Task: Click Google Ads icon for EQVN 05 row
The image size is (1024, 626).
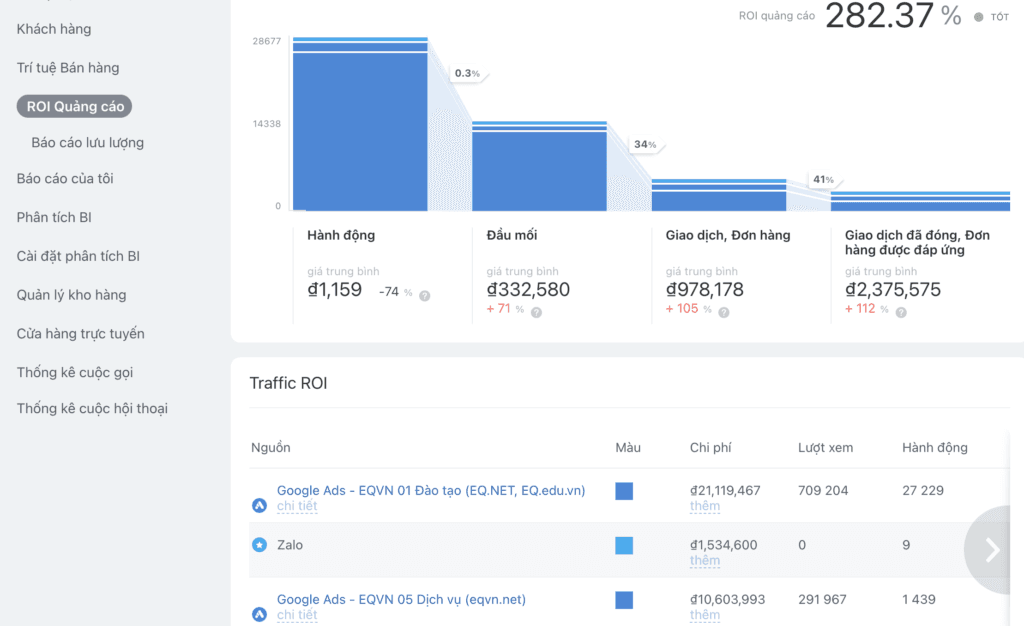Action: 259,614
